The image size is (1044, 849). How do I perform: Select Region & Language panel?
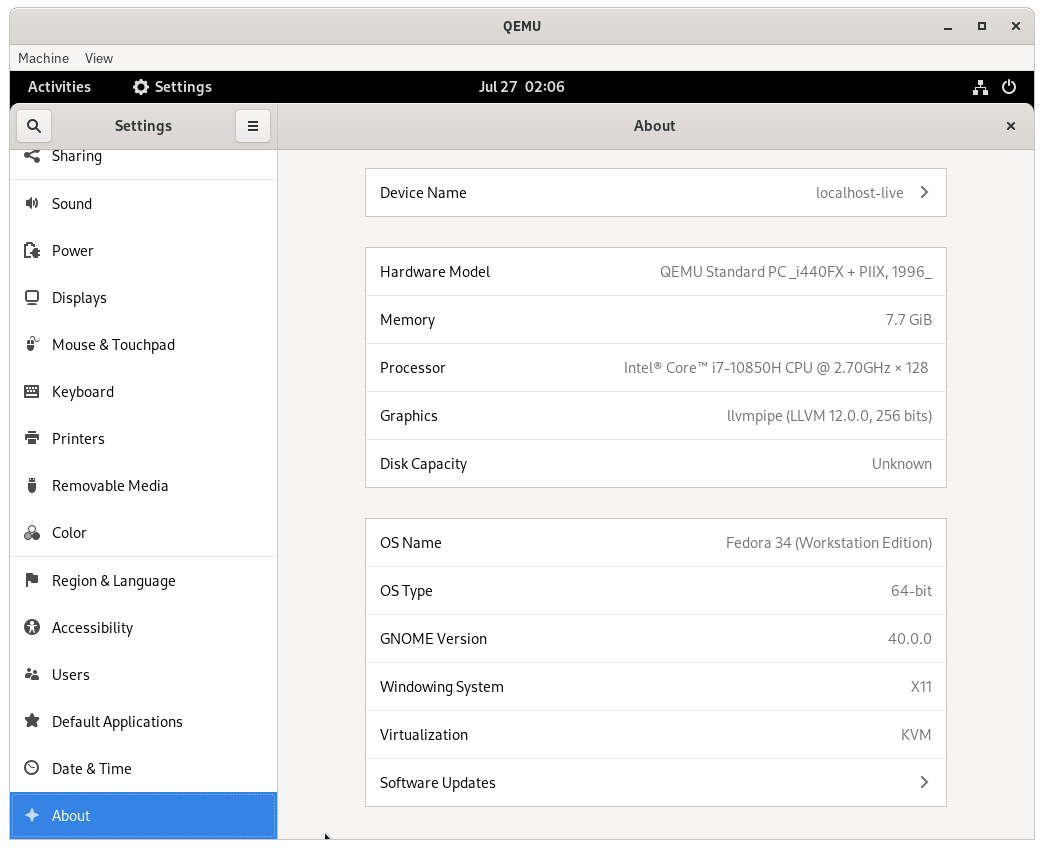pos(144,581)
